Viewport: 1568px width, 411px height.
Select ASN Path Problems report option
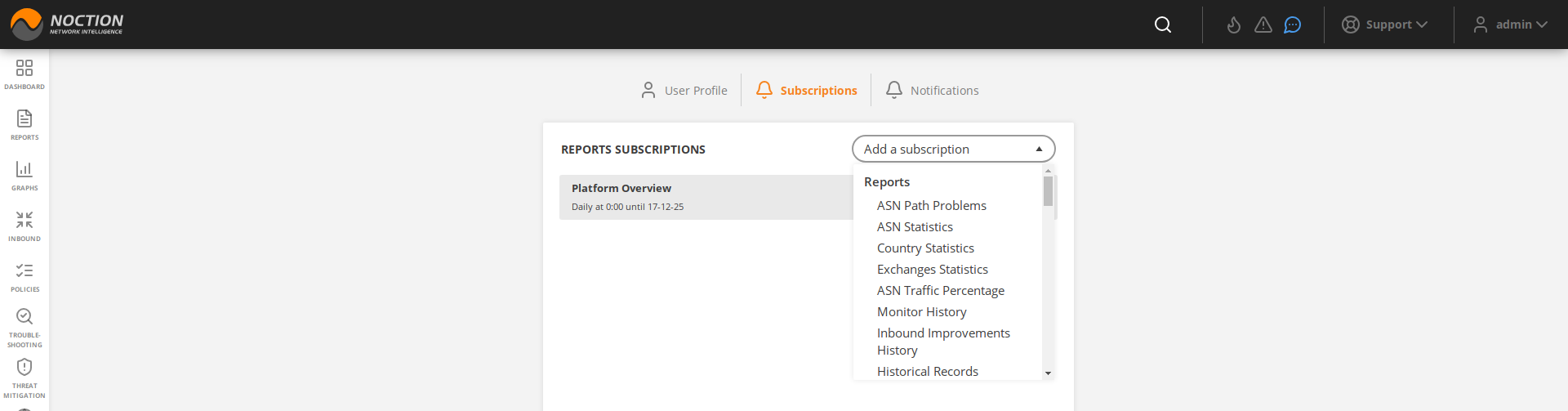pos(931,205)
